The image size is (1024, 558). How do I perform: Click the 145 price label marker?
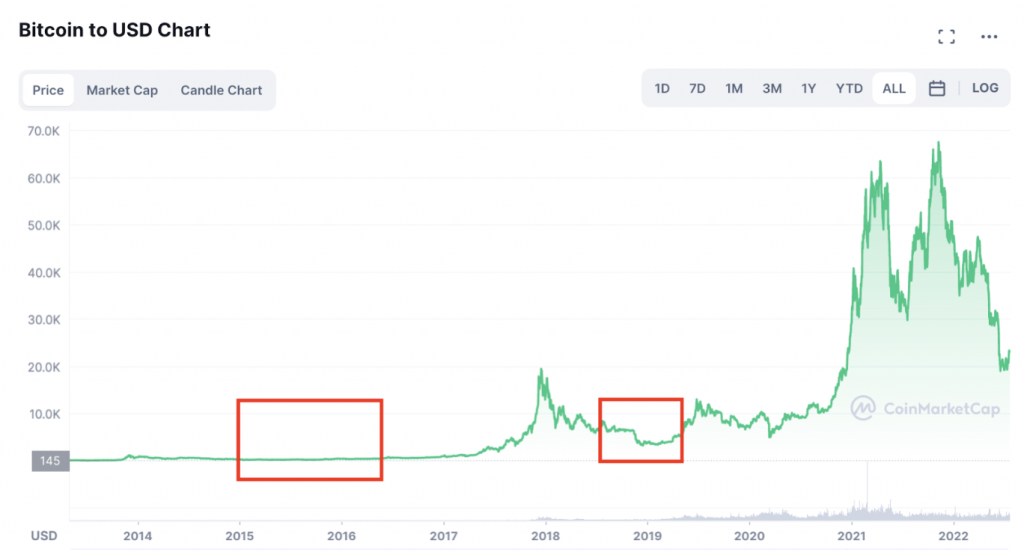click(x=50, y=461)
